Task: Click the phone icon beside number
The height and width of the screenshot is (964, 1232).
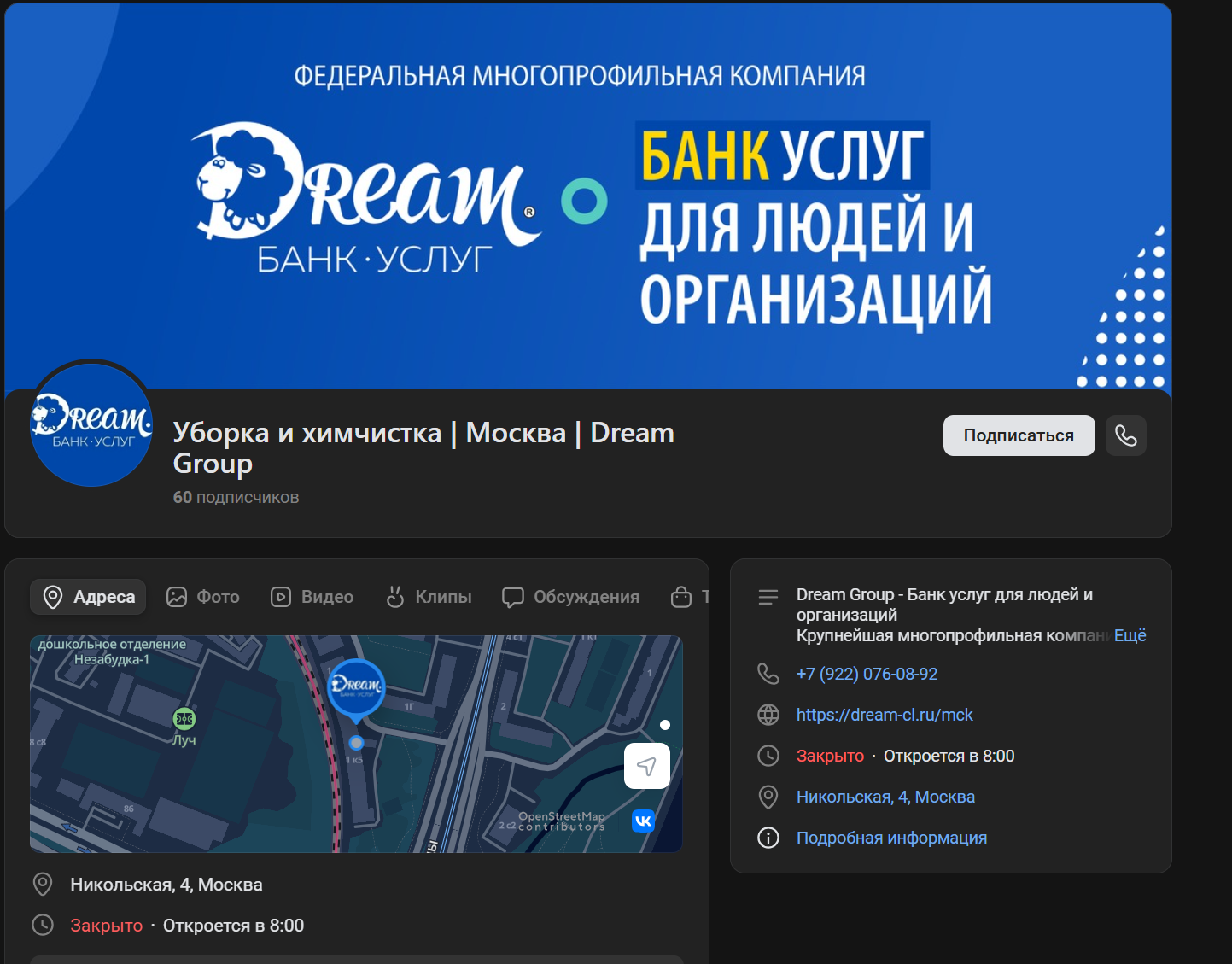Action: 768,674
